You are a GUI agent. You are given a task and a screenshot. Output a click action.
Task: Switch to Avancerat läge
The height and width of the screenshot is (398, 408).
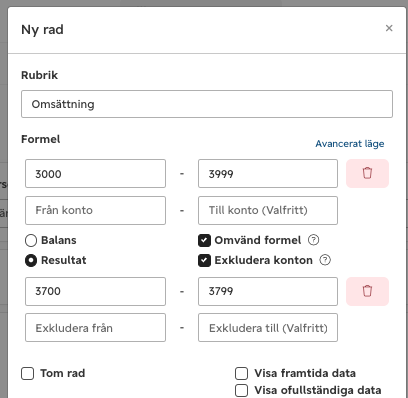(350, 144)
